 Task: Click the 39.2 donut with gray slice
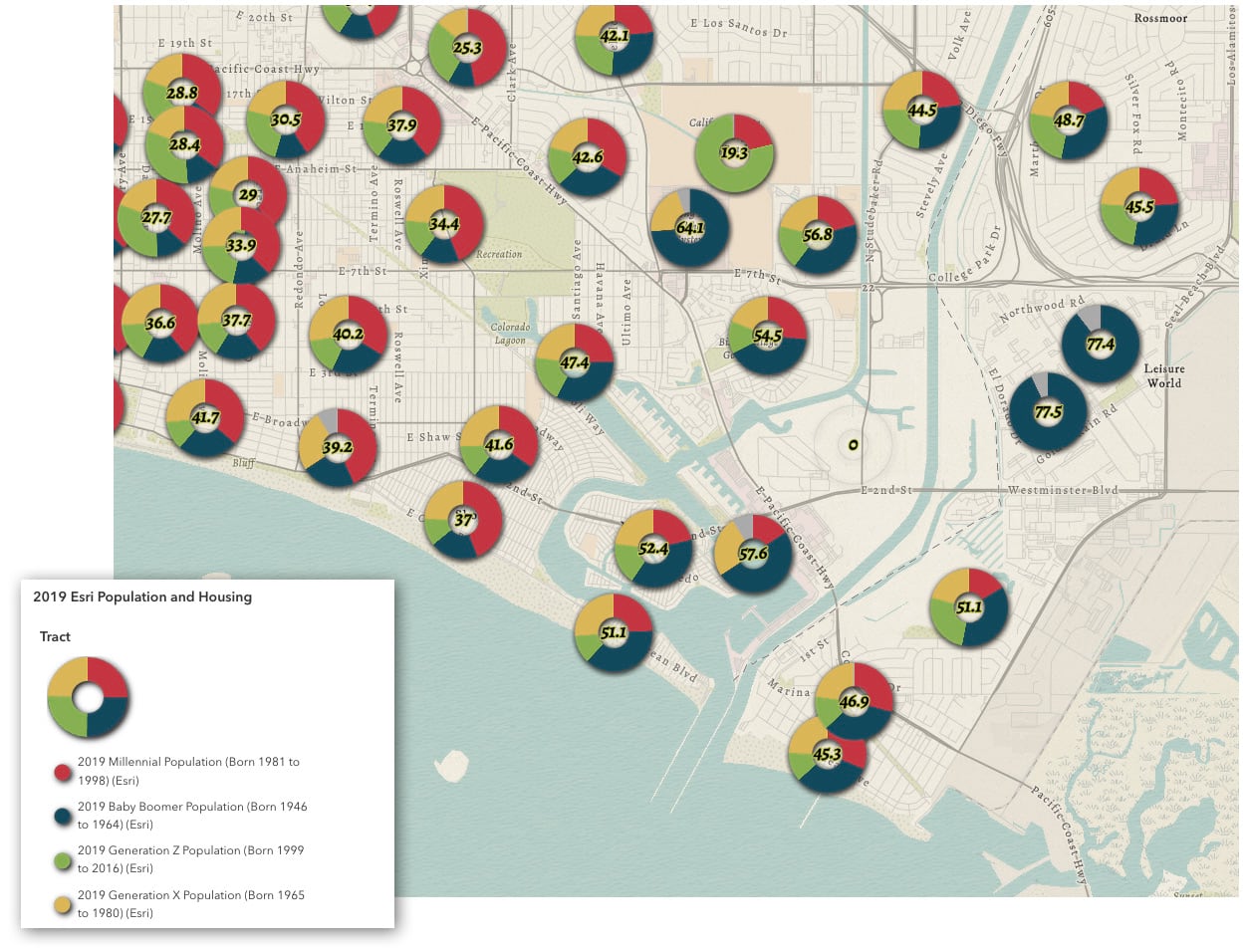tap(337, 447)
